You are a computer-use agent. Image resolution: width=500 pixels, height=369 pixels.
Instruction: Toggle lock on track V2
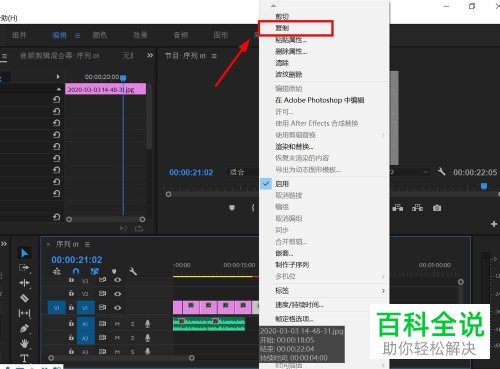(71, 293)
